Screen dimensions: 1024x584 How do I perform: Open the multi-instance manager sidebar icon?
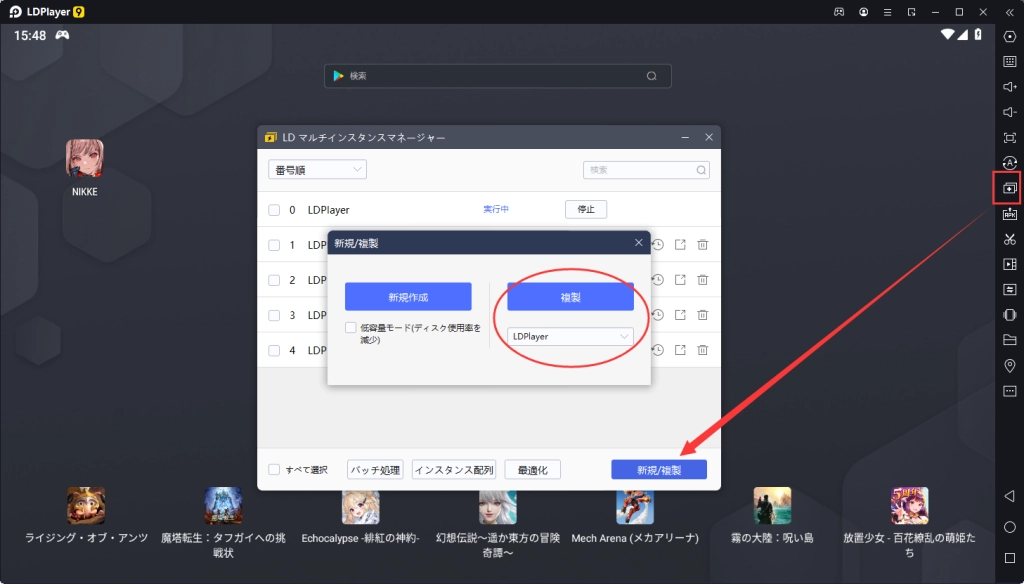pyautogui.click(x=1010, y=188)
